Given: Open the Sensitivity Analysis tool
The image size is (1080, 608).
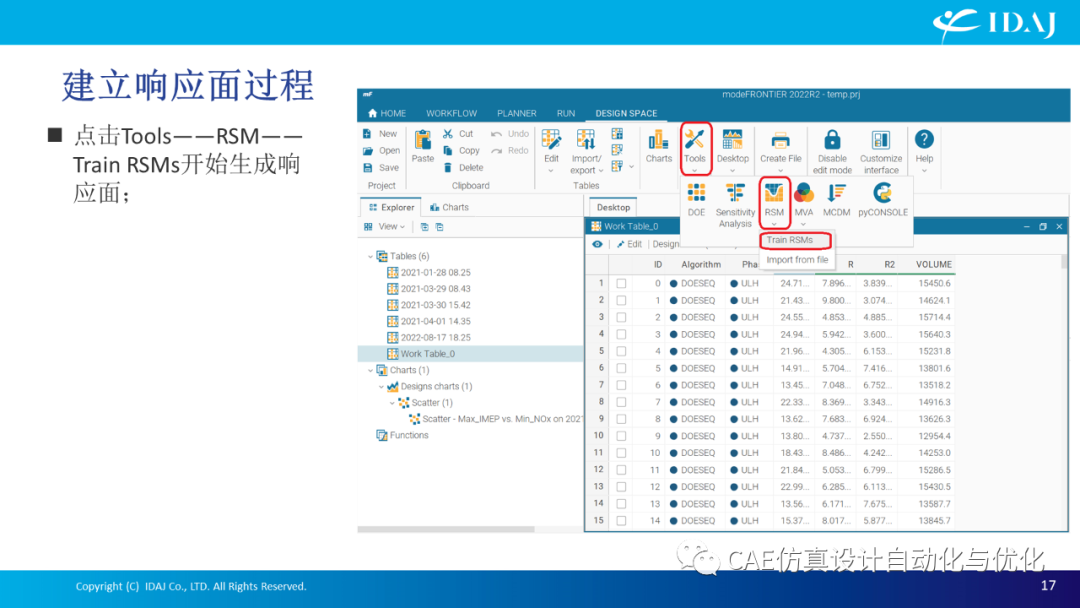Looking at the screenshot, I should (x=735, y=205).
